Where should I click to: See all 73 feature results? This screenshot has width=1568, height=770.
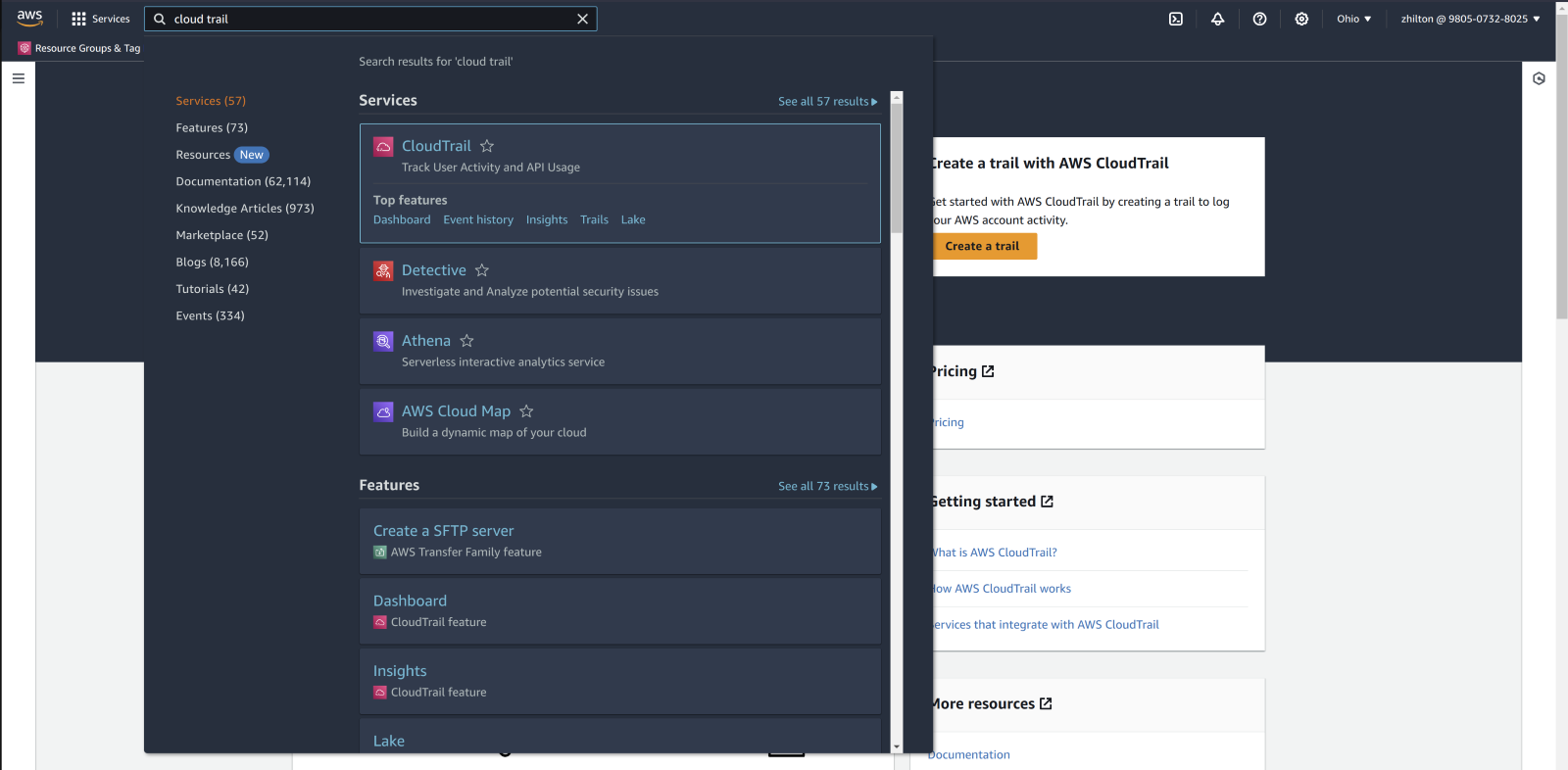click(x=828, y=486)
